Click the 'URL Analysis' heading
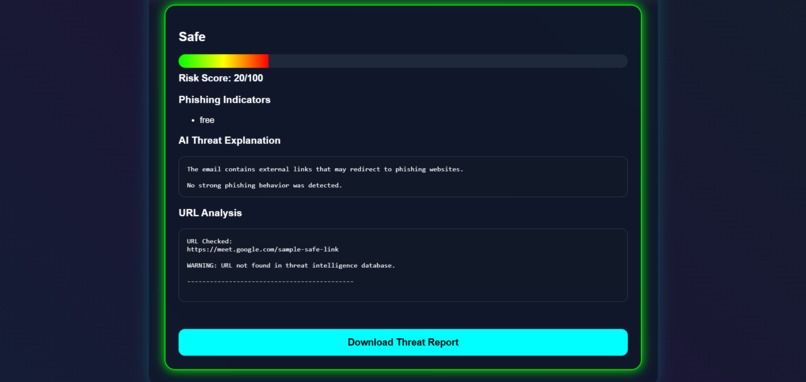This screenshot has width=806, height=382. 210,213
